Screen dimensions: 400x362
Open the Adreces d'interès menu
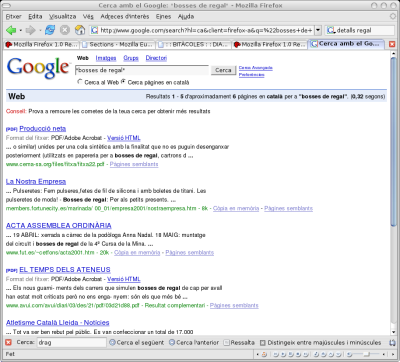coord(125,16)
